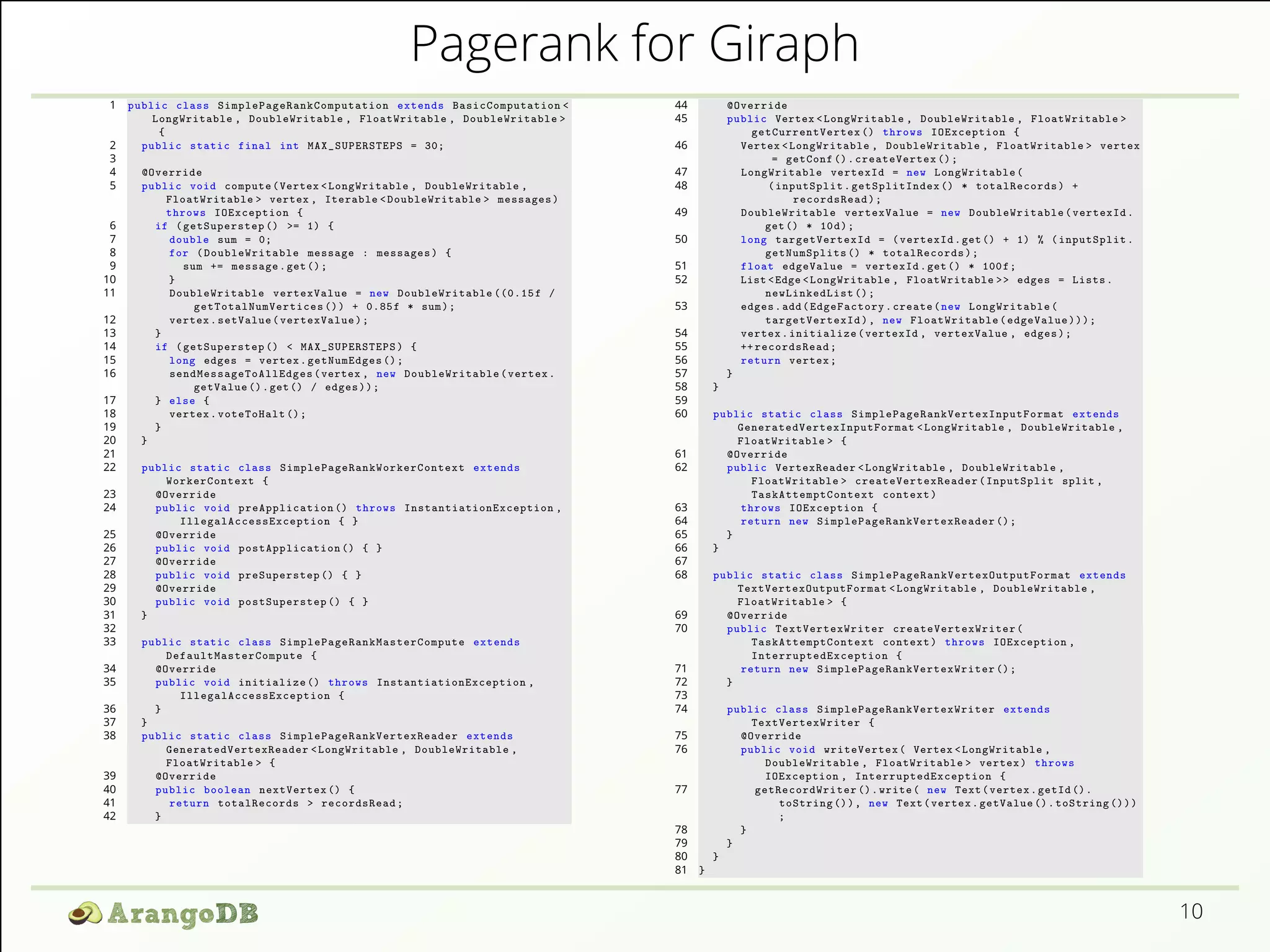
Task: Click preSuperstep() method on line 28
Action: [286, 575]
